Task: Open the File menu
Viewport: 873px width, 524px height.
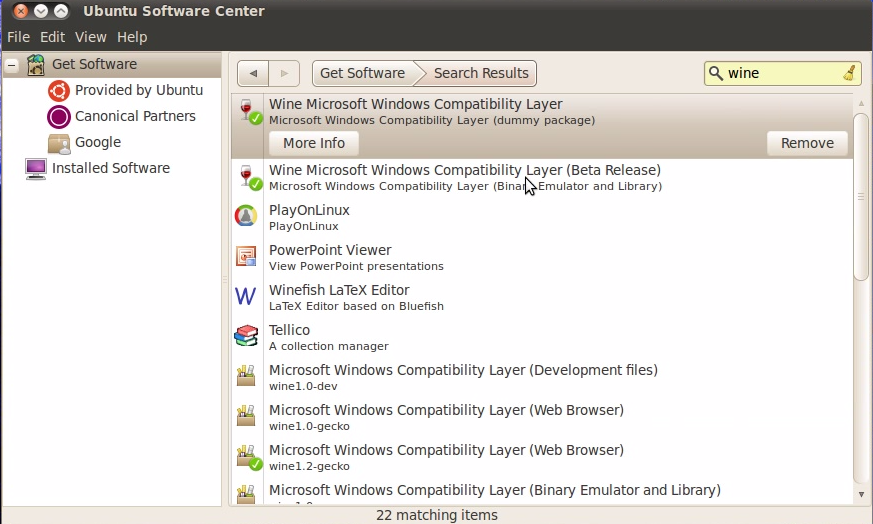Action: [x=18, y=37]
